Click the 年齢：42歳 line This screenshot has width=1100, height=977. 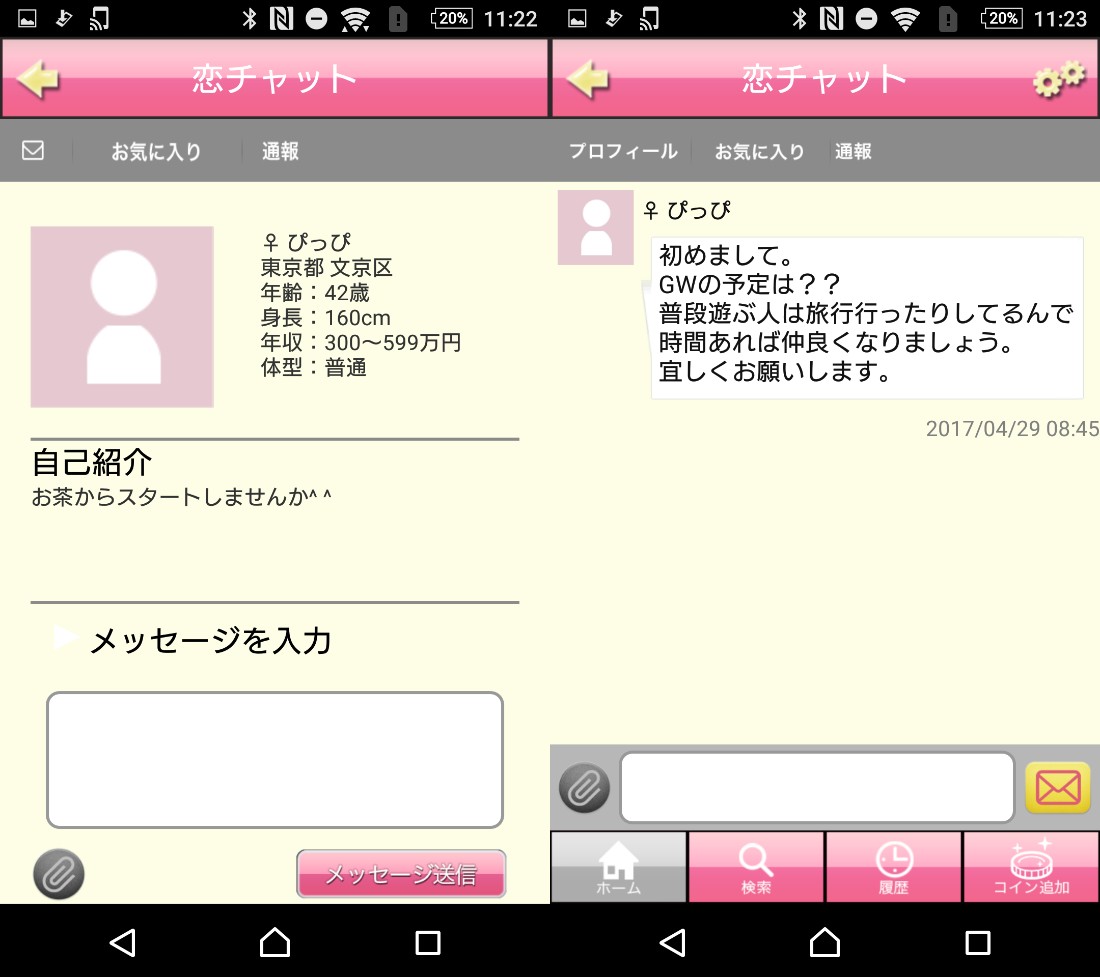pos(315,292)
